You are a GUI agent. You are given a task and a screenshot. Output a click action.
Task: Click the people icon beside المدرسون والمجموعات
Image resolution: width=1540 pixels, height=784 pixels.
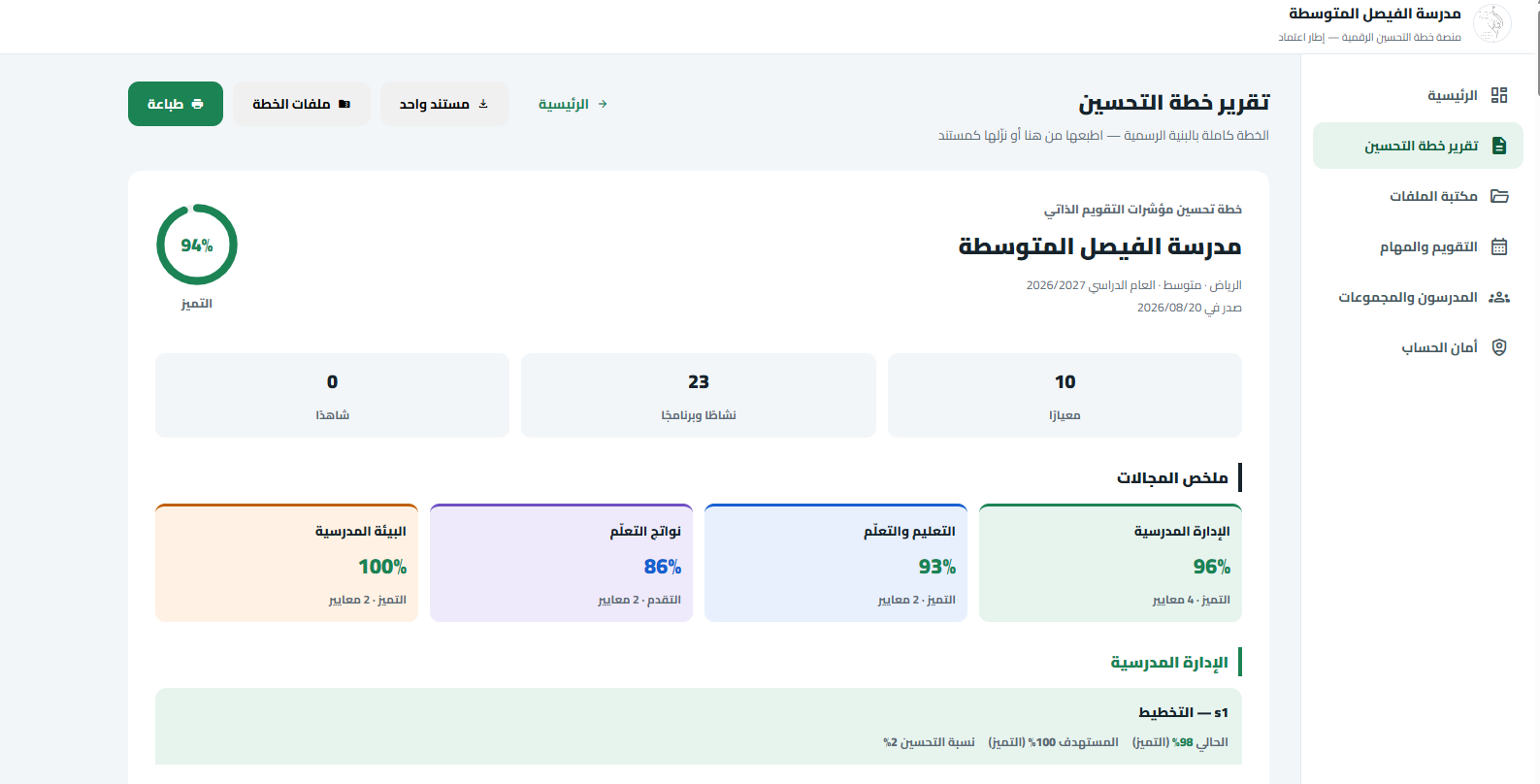[x=1499, y=297]
